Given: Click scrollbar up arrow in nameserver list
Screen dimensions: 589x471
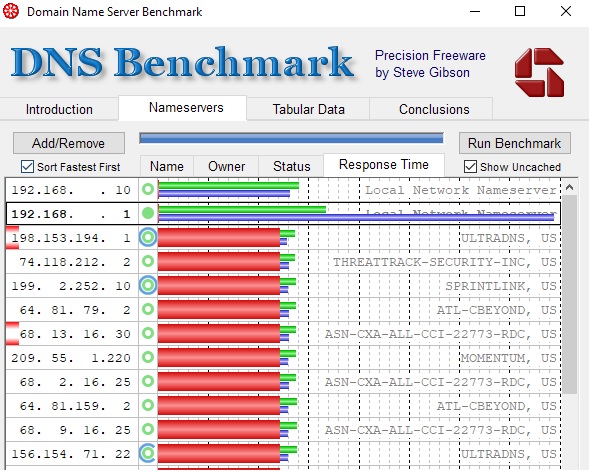Looking at the screenshot, I should tap(569, 187).
